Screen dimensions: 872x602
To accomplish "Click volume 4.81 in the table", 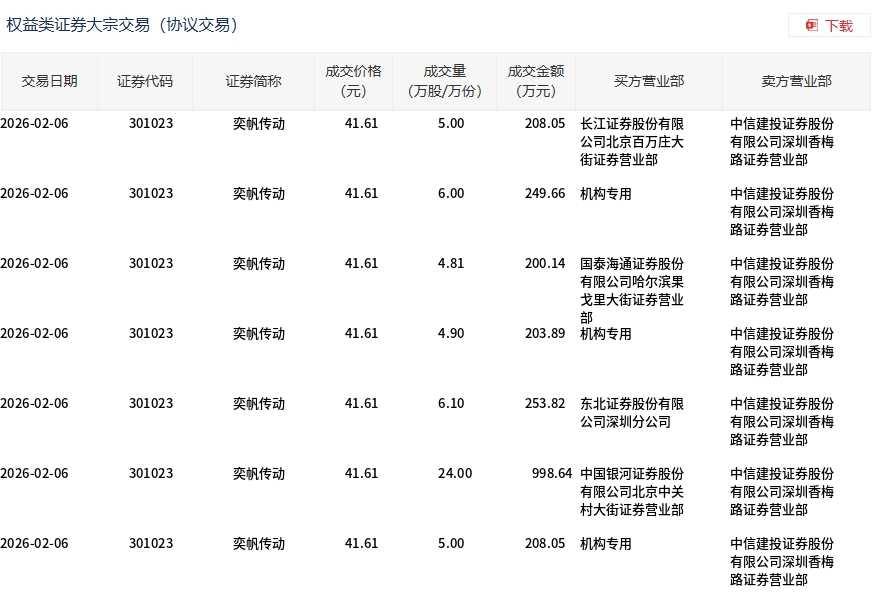I will (x=450, y=264).
